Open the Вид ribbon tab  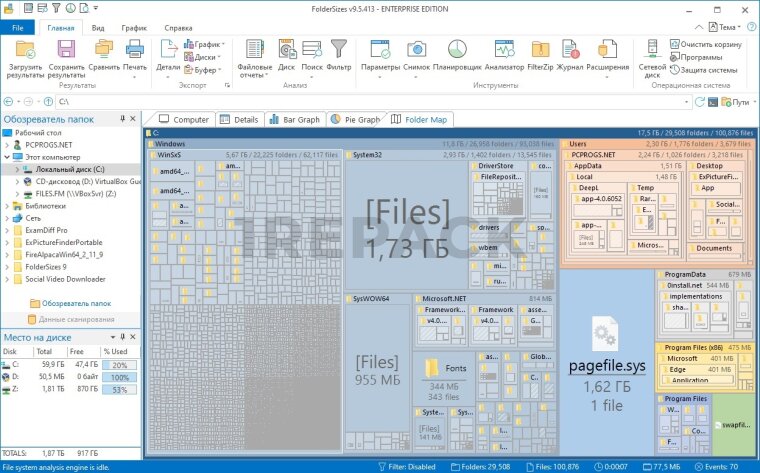[x=98, y=27]
